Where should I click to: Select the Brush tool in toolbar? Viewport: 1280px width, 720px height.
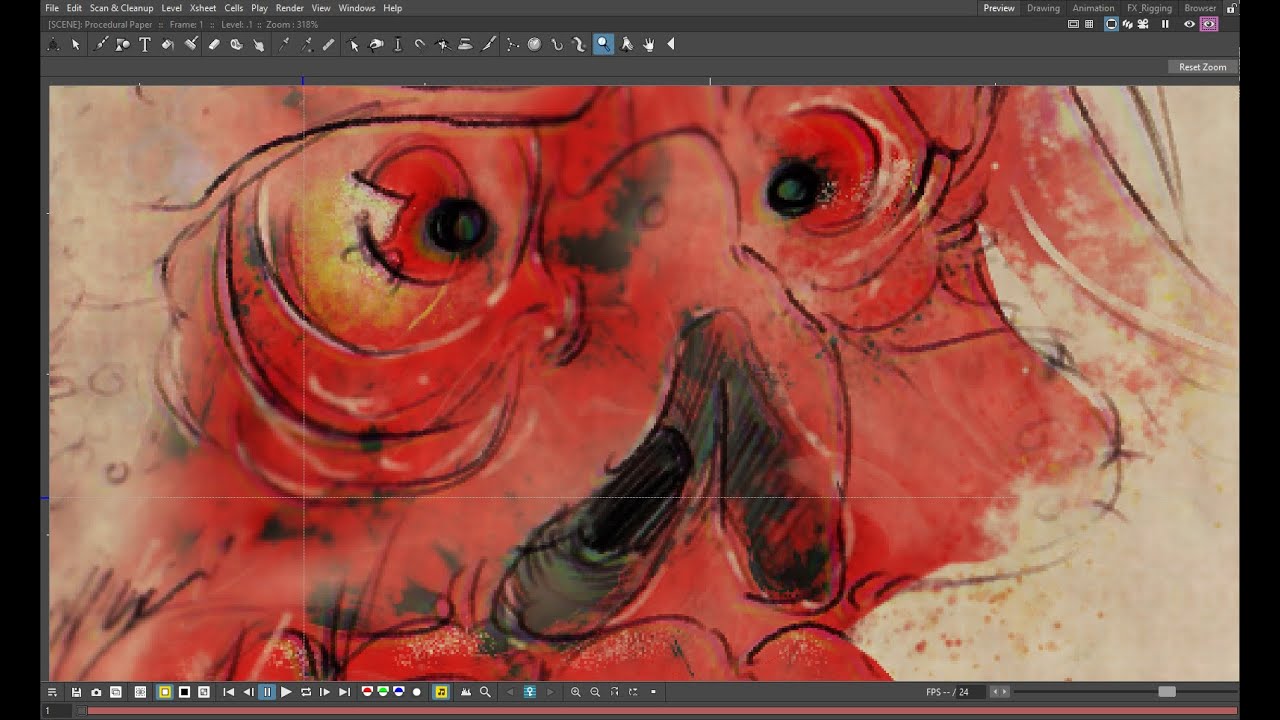(100, 44)
